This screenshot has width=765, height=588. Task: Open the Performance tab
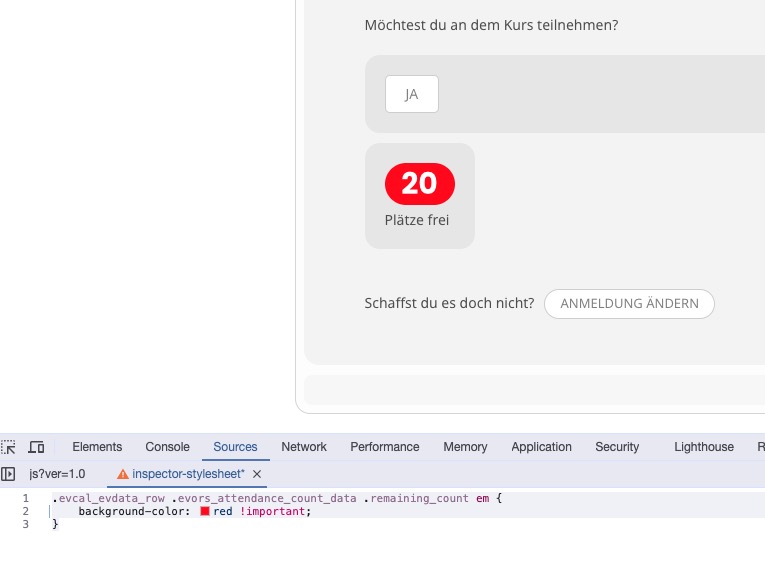385,447
